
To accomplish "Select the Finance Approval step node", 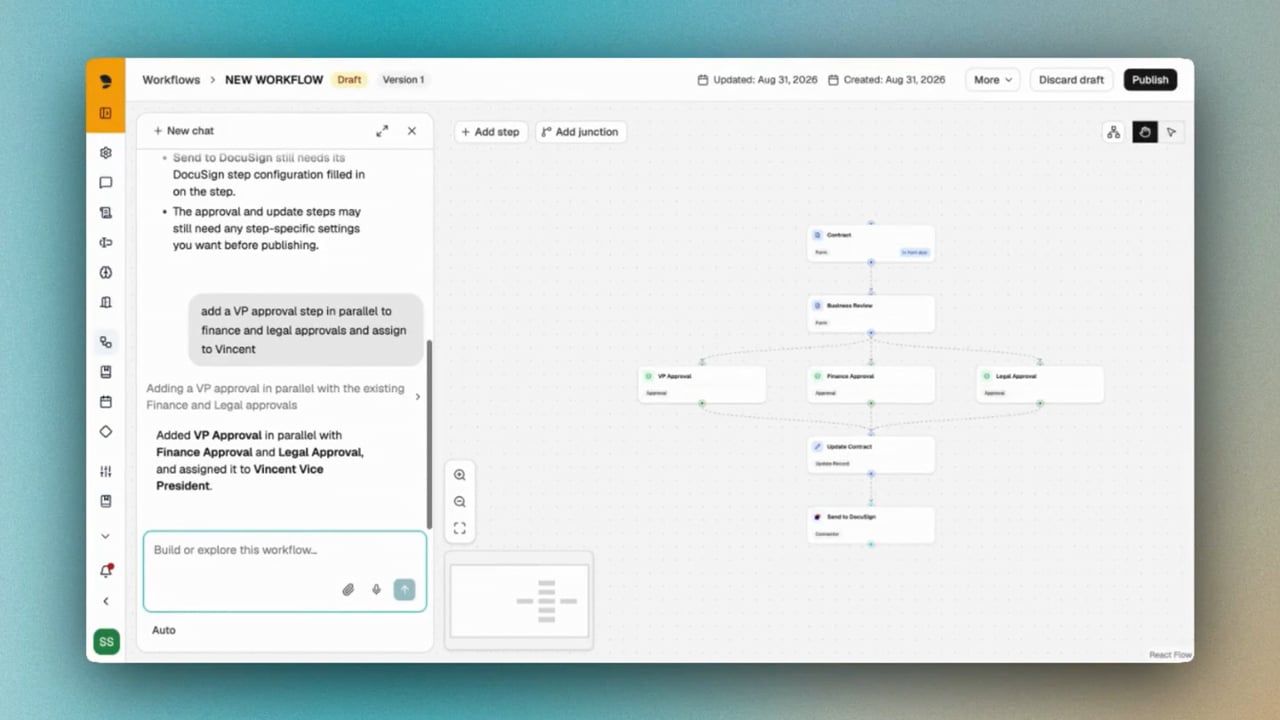I will (871, 384).
